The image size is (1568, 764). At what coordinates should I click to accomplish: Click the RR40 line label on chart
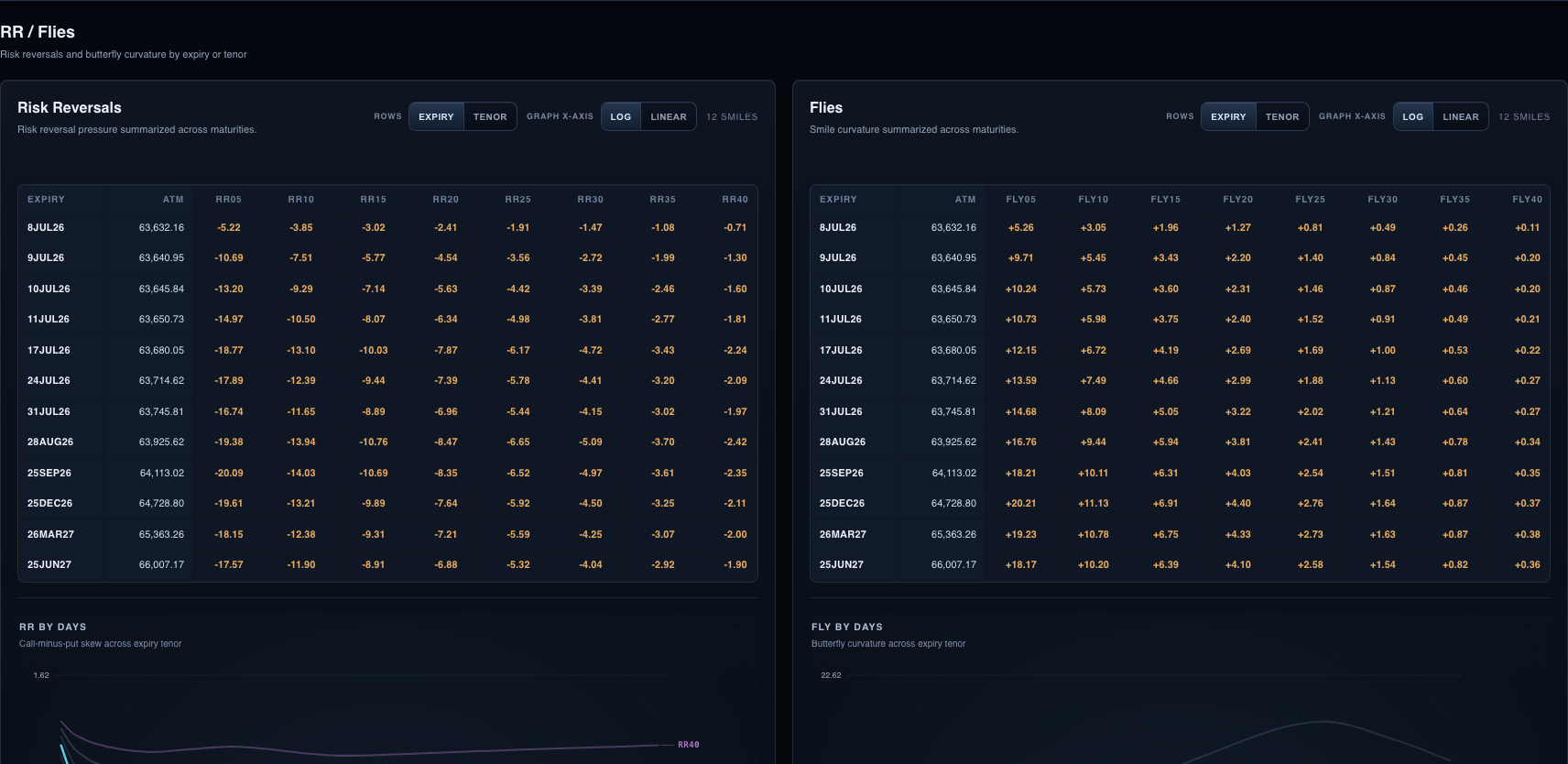coord(689,745)
